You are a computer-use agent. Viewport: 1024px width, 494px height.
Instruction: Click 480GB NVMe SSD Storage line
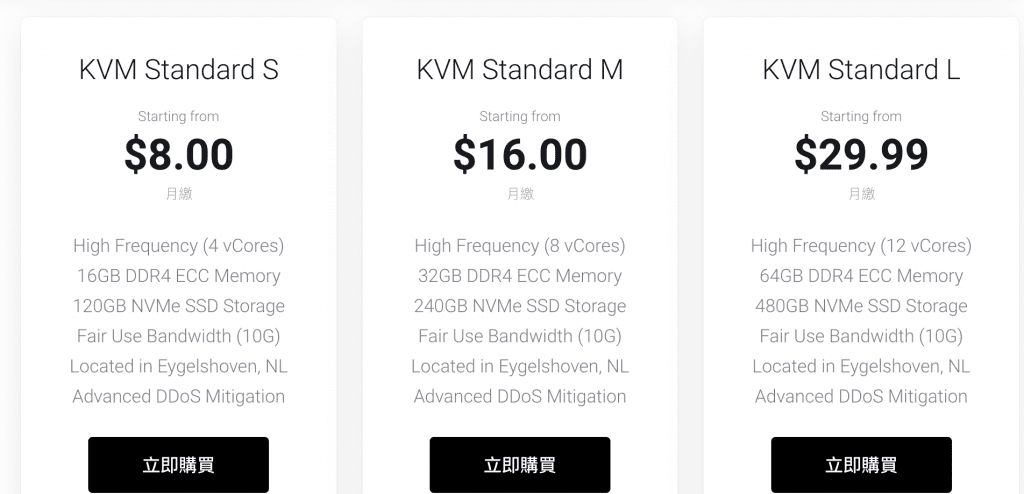[861, 306]
